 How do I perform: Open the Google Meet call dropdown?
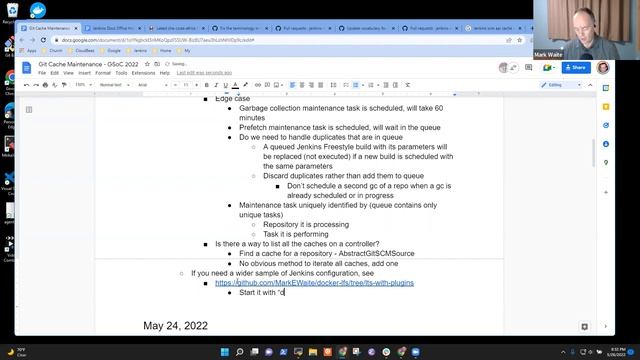point(549,67)
